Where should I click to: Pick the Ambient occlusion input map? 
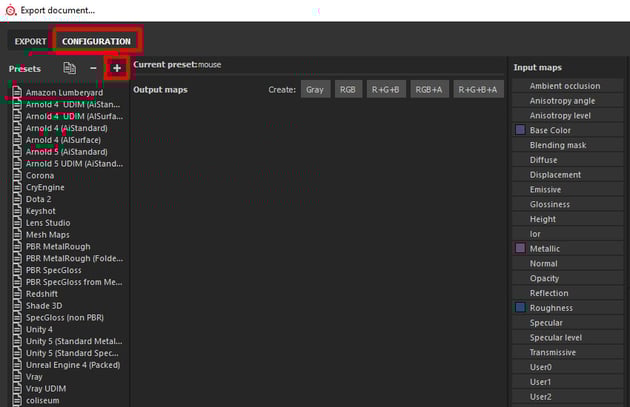[x=568, y=86]
